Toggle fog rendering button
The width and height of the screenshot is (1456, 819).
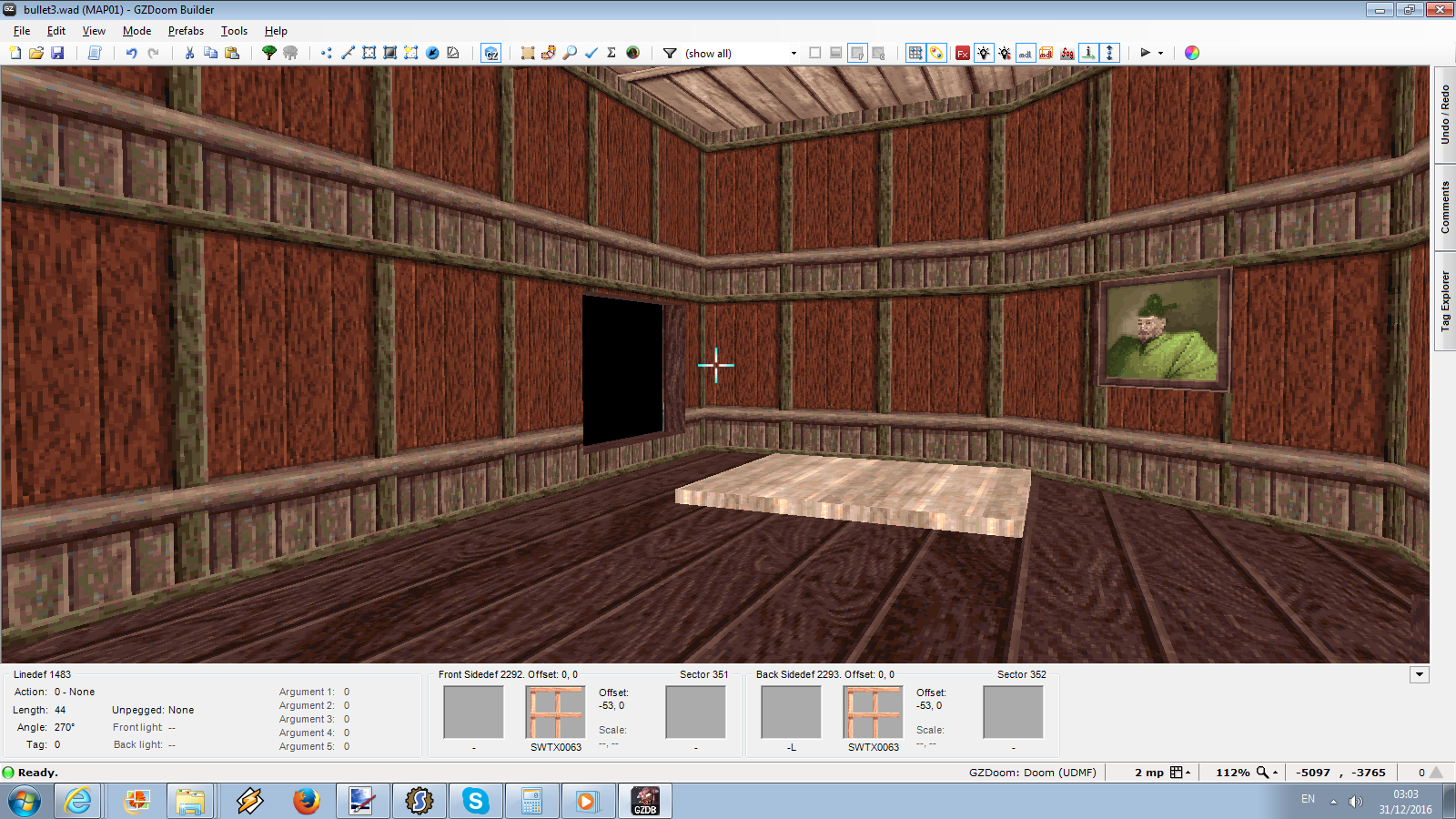tap(1067, 53)
